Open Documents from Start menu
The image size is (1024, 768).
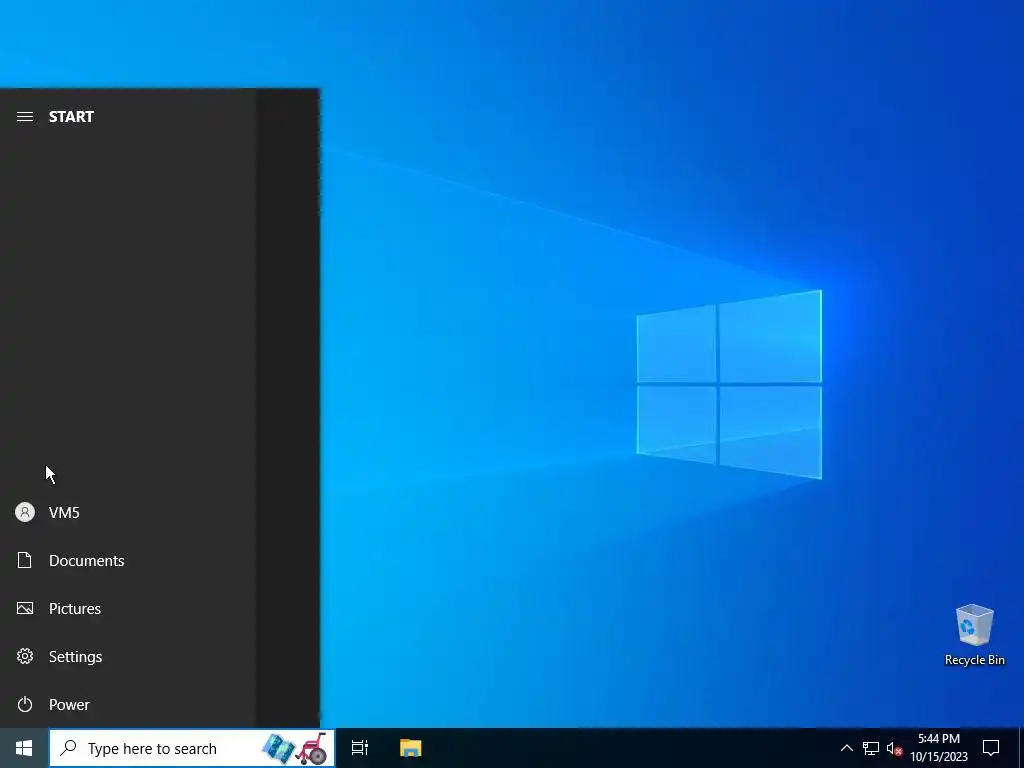tap(128, 560)
